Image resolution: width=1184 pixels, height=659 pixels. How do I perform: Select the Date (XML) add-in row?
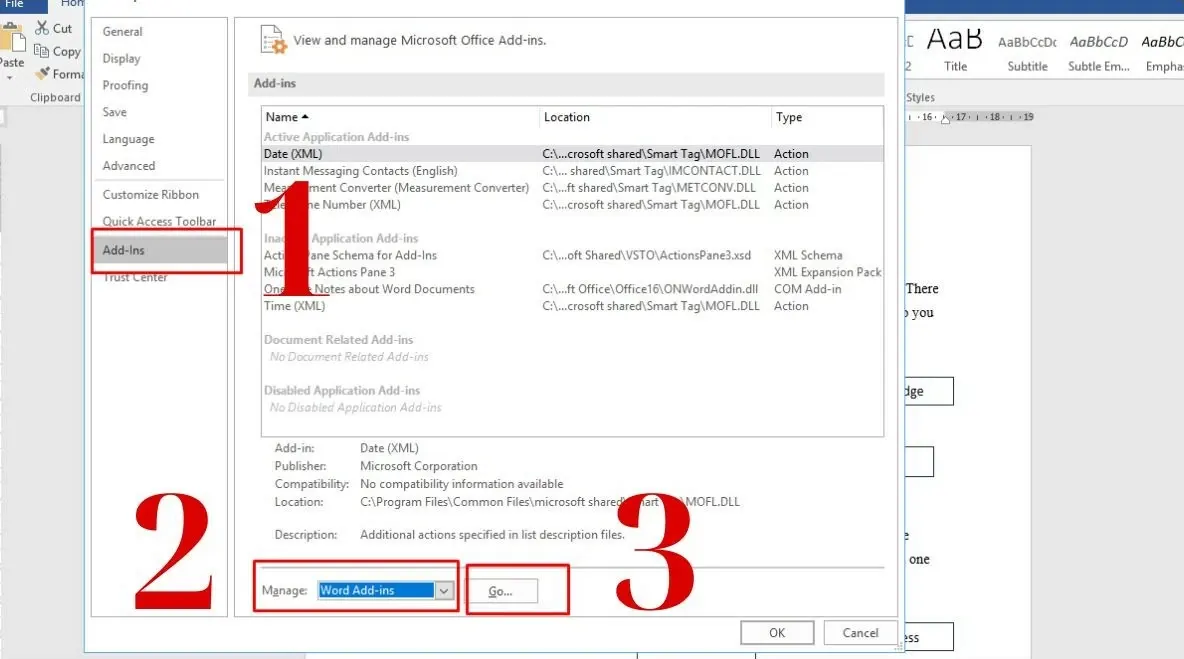click(572, 153)
